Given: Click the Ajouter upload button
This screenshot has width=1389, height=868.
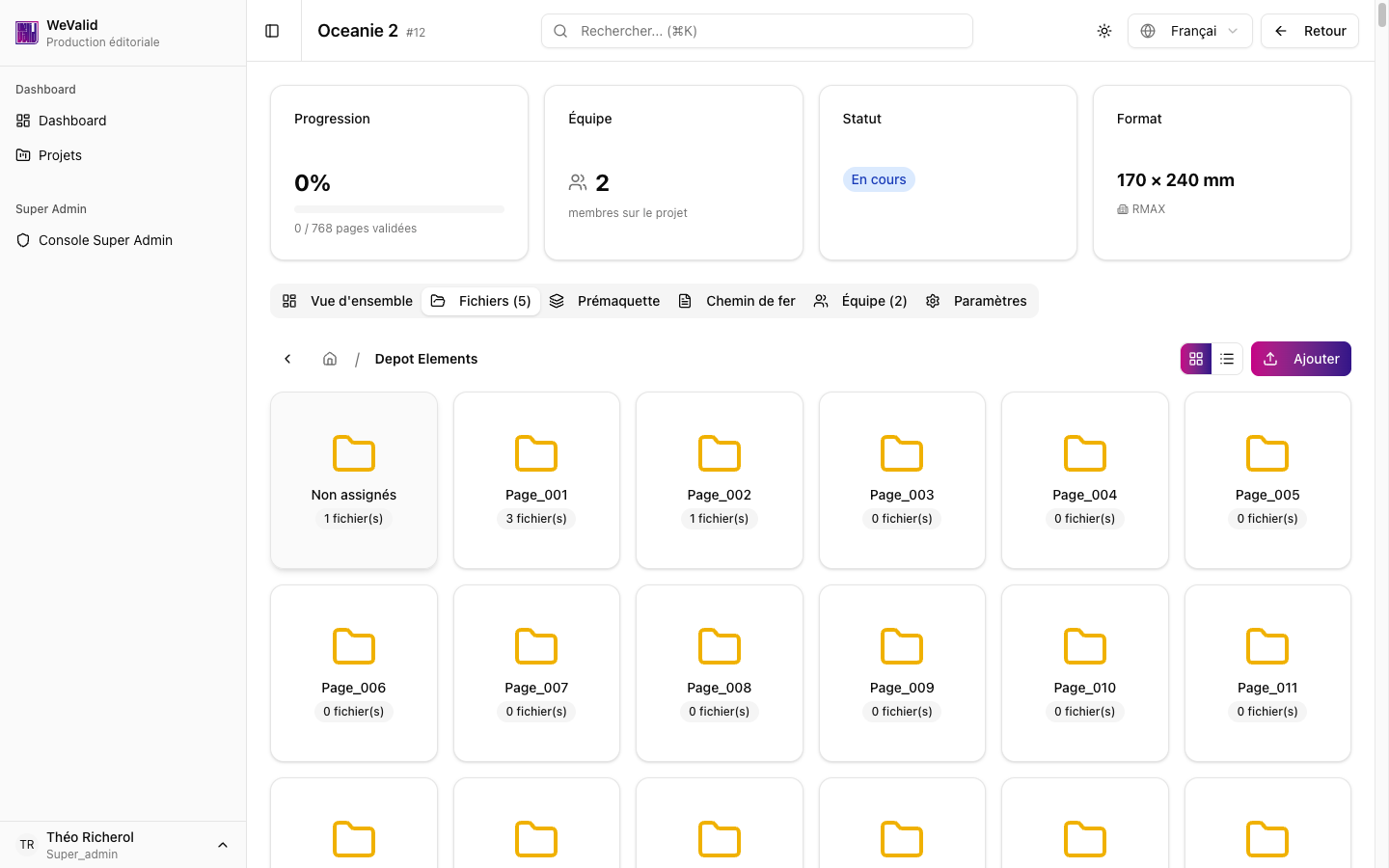Looking at the screenshot, I should (1301, 358).
